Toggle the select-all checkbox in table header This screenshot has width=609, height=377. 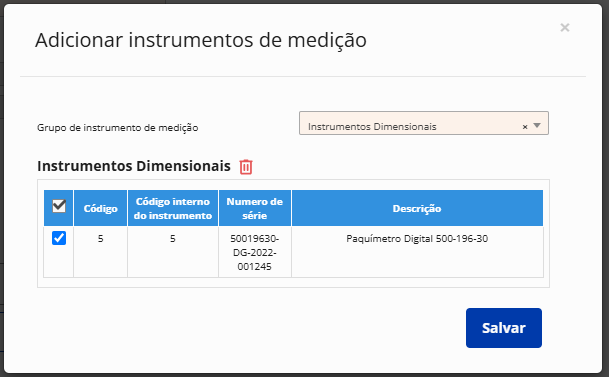pos(59,206)
